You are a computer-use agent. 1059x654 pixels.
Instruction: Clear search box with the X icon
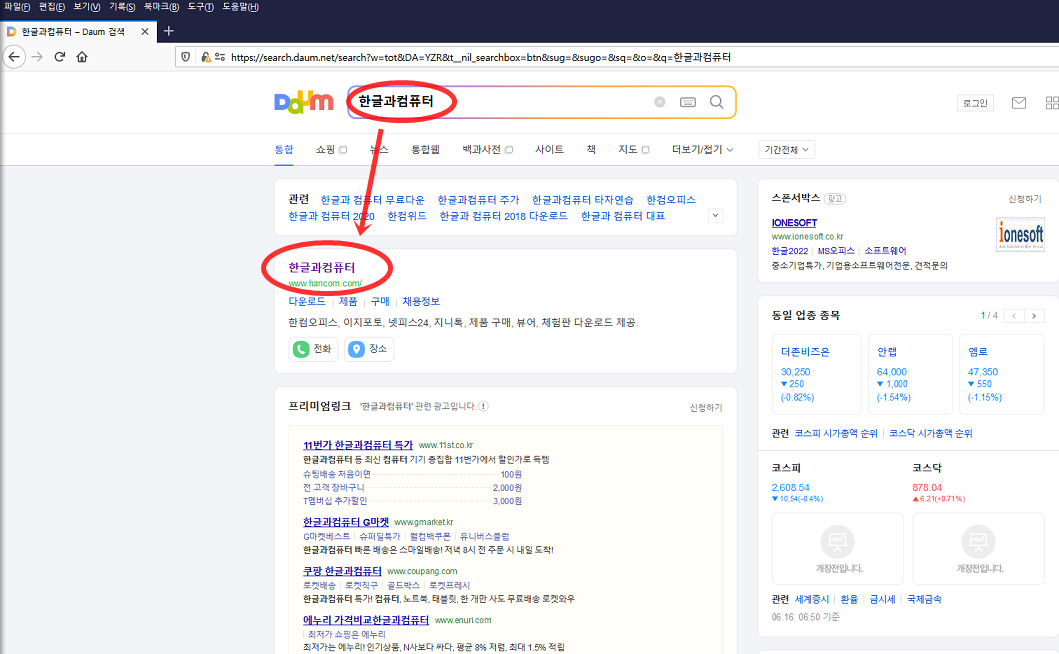660,102
